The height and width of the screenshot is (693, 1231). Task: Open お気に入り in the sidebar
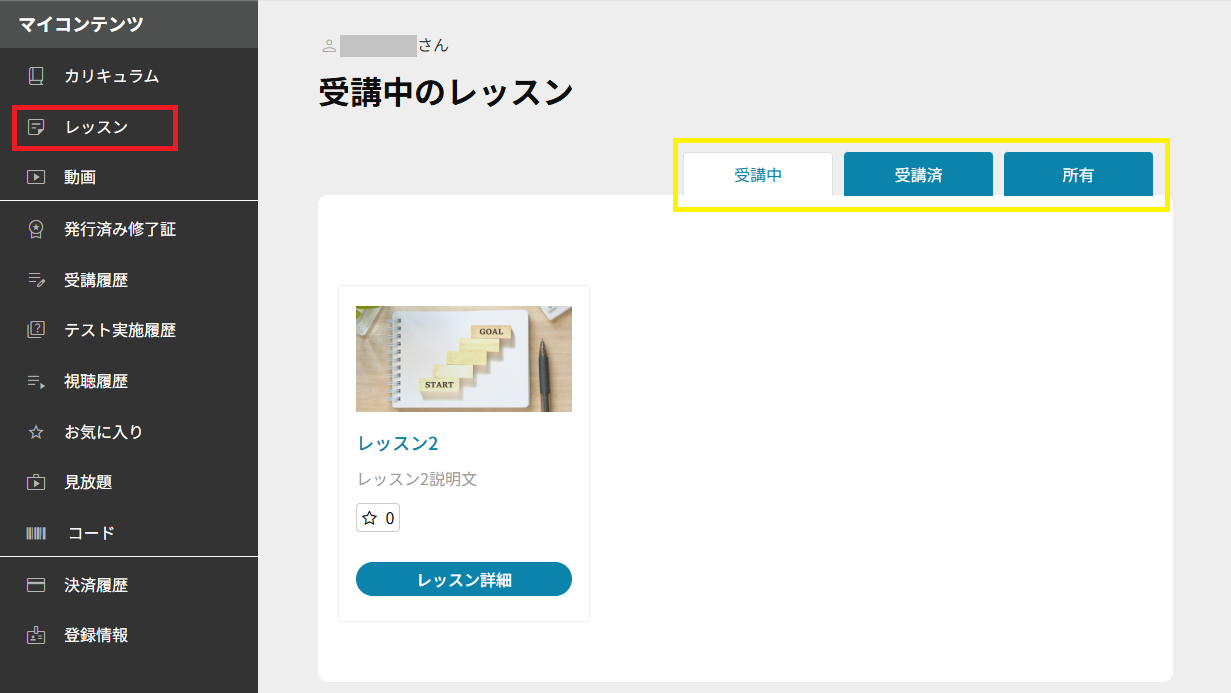103,432
